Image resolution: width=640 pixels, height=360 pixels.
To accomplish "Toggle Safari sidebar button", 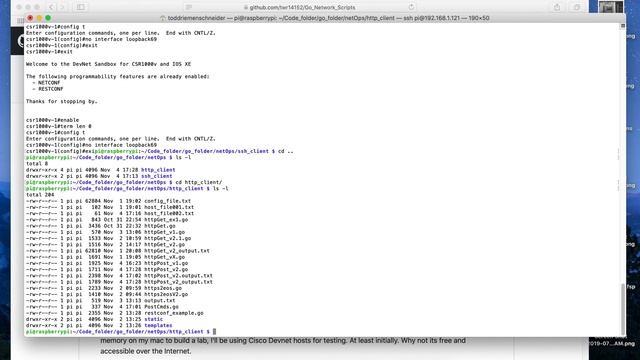I will 81,7.
